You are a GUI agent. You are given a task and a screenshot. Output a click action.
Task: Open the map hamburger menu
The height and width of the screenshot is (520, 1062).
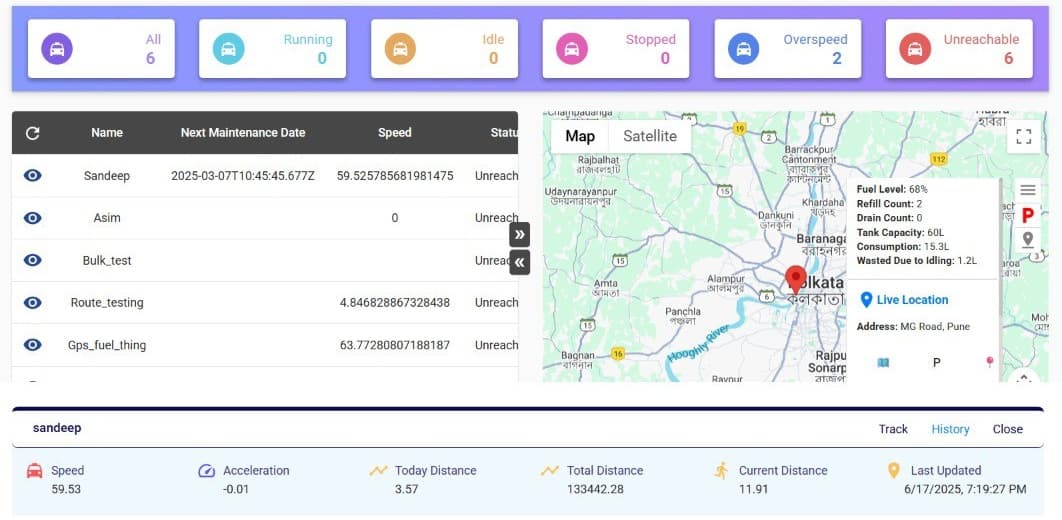[1028, 190]
